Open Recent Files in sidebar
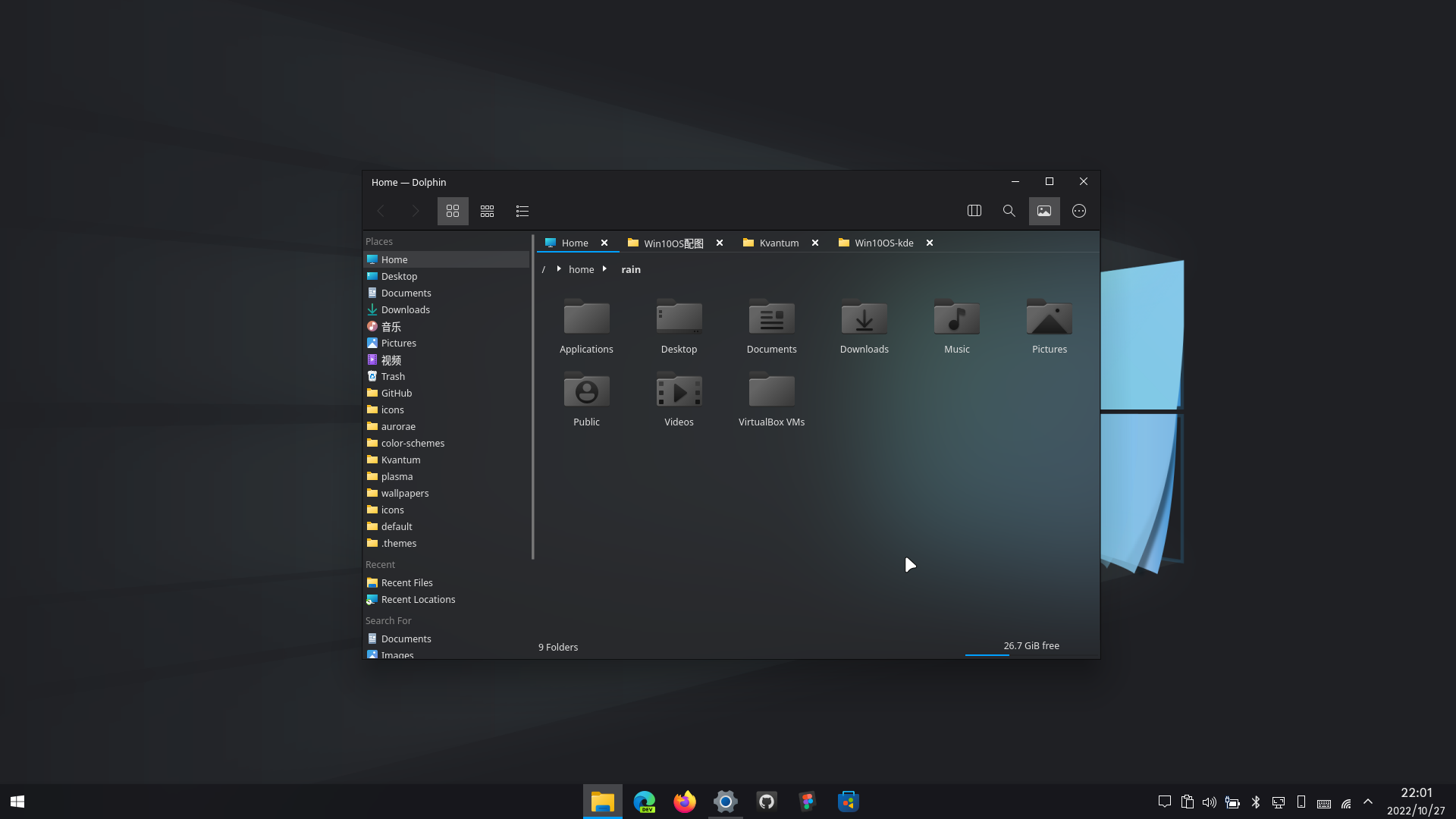 coord(406,582)
